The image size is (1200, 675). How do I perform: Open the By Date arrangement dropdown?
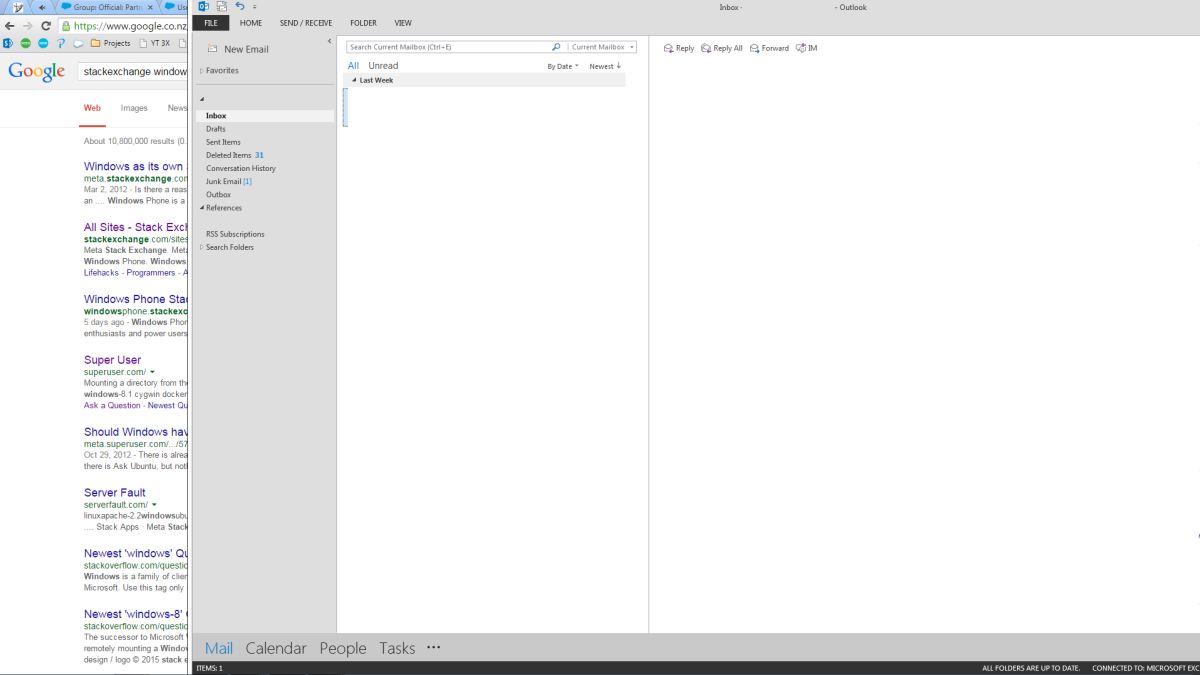click(563, 66)
